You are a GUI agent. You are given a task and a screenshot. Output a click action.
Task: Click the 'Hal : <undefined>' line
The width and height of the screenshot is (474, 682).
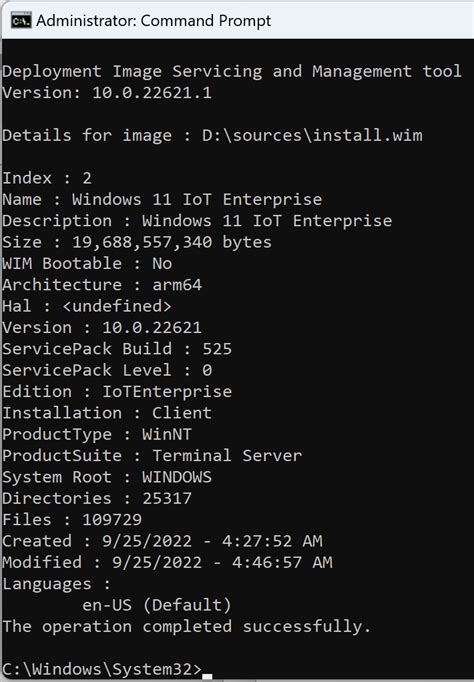pos(87,306)
